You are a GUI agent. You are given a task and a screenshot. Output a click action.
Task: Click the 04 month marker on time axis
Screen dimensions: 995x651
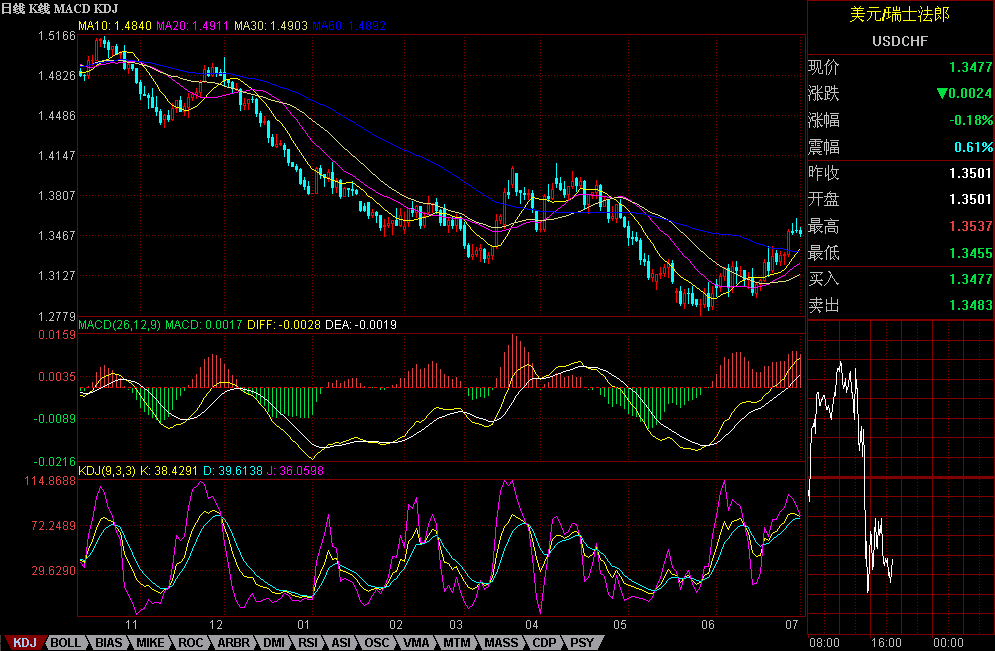532,625
